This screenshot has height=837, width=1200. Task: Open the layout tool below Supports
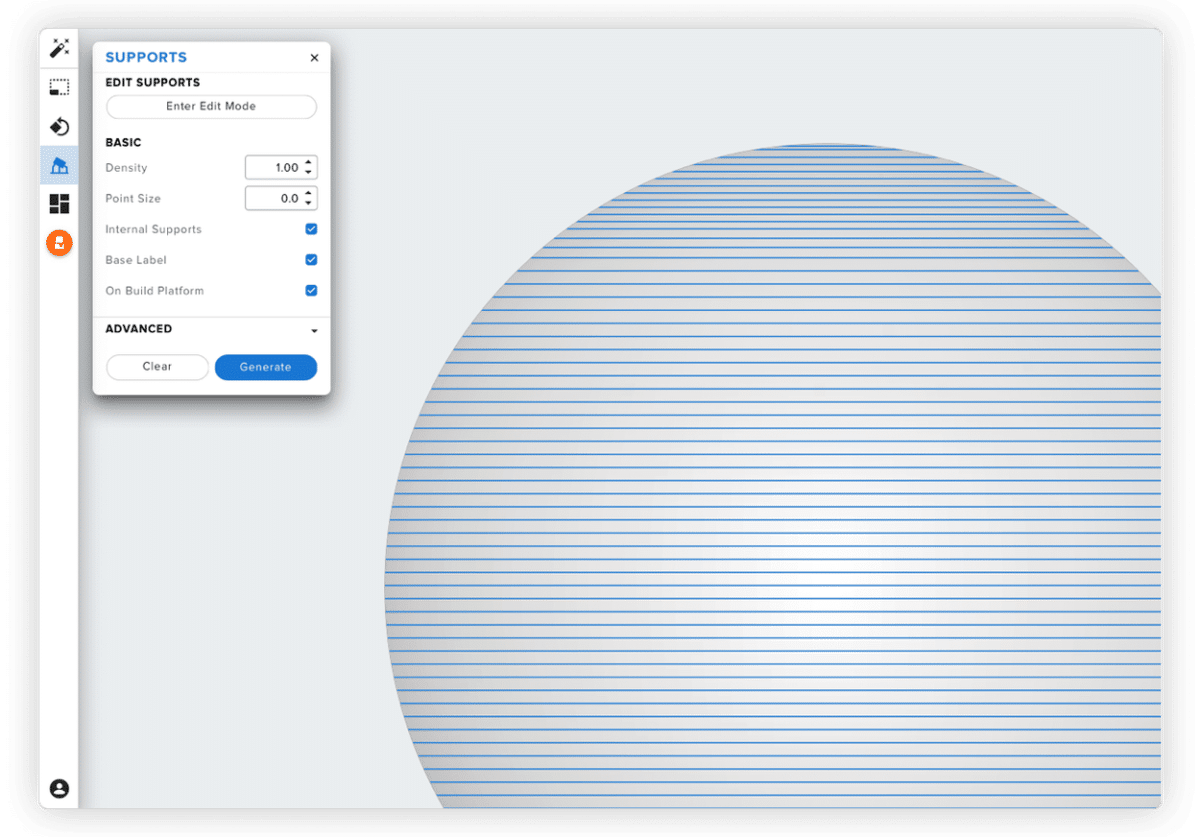(x=59, y=203)
